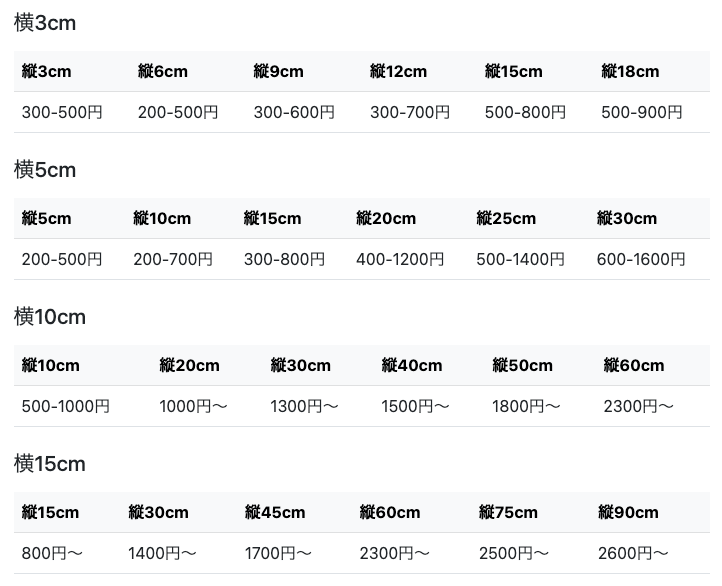722x586 pixels.
Task: Click the 600-1600円 price cell
Action: [641, 259]
